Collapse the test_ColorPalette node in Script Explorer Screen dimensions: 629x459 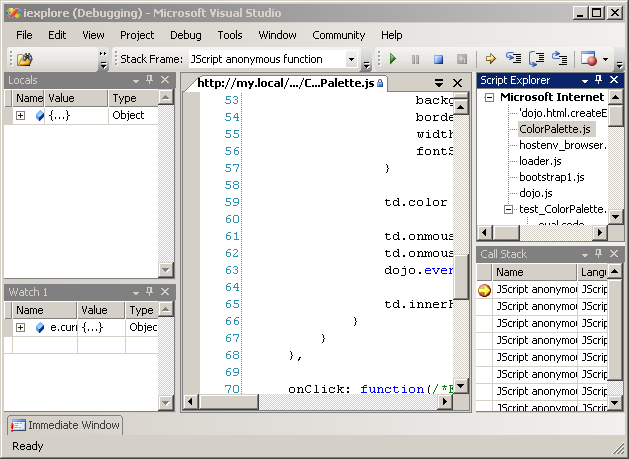coord(508,209)
